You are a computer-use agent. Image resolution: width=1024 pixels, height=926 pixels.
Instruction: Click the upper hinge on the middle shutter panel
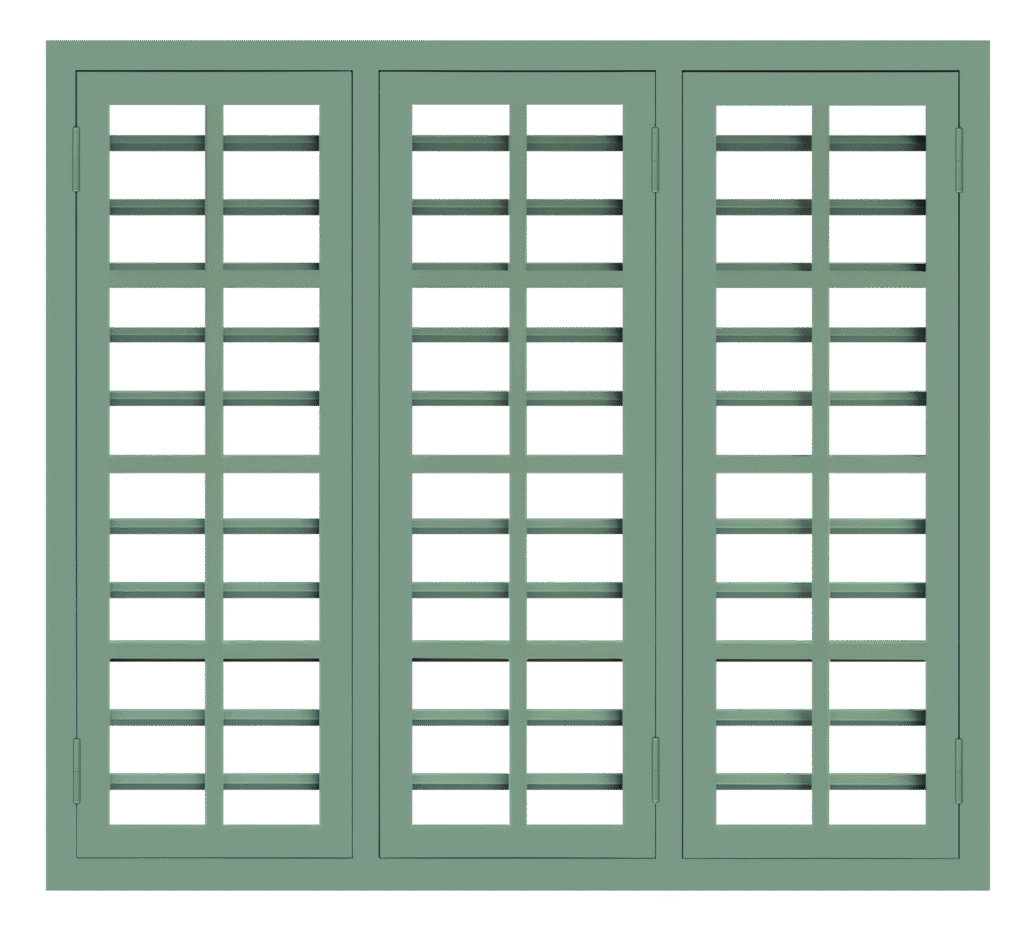pos(656,159)
